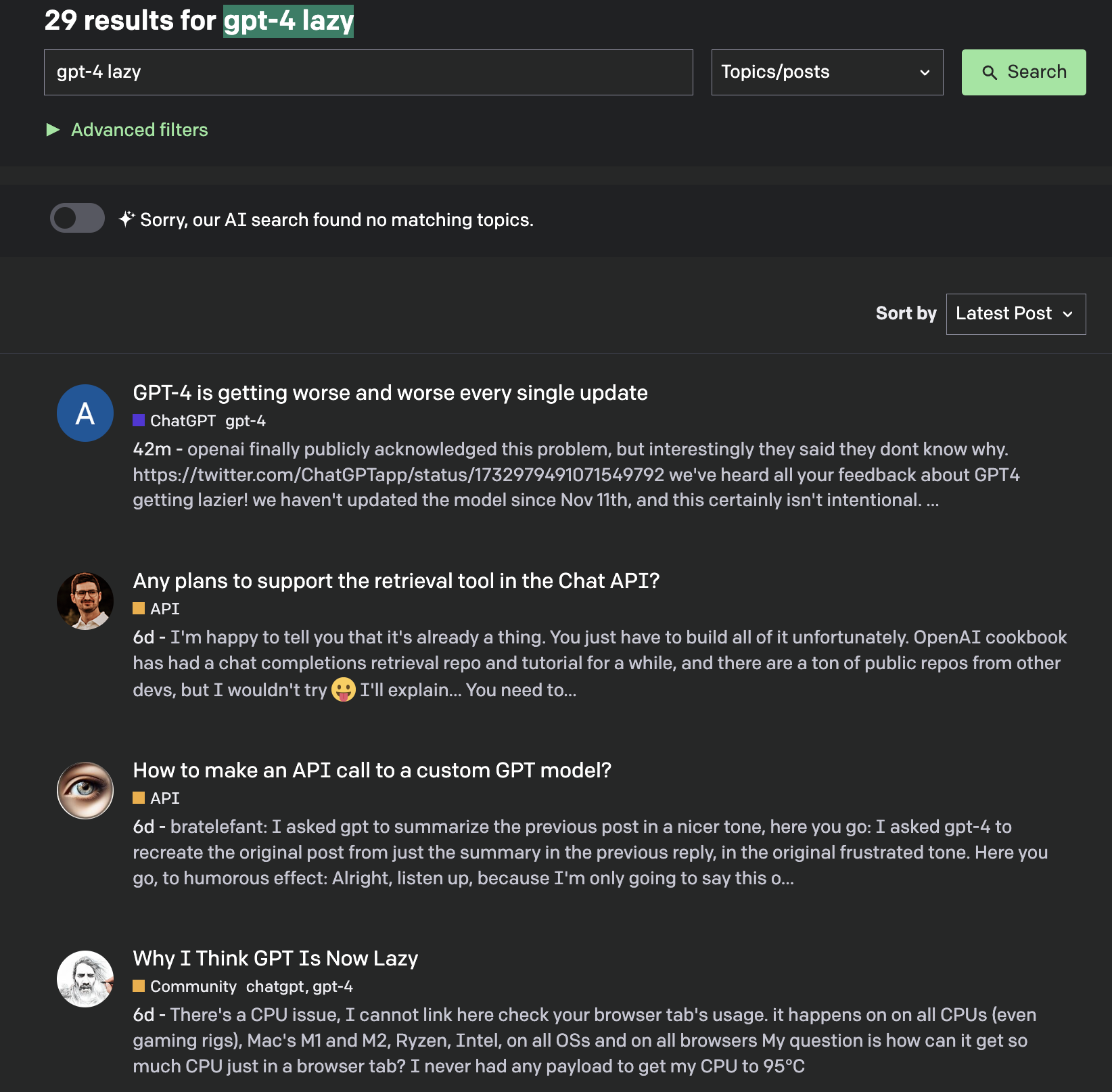Click the purple ChatGPT category square
The height and width of the screenshot is (1092, 1112).
[139, 420]
